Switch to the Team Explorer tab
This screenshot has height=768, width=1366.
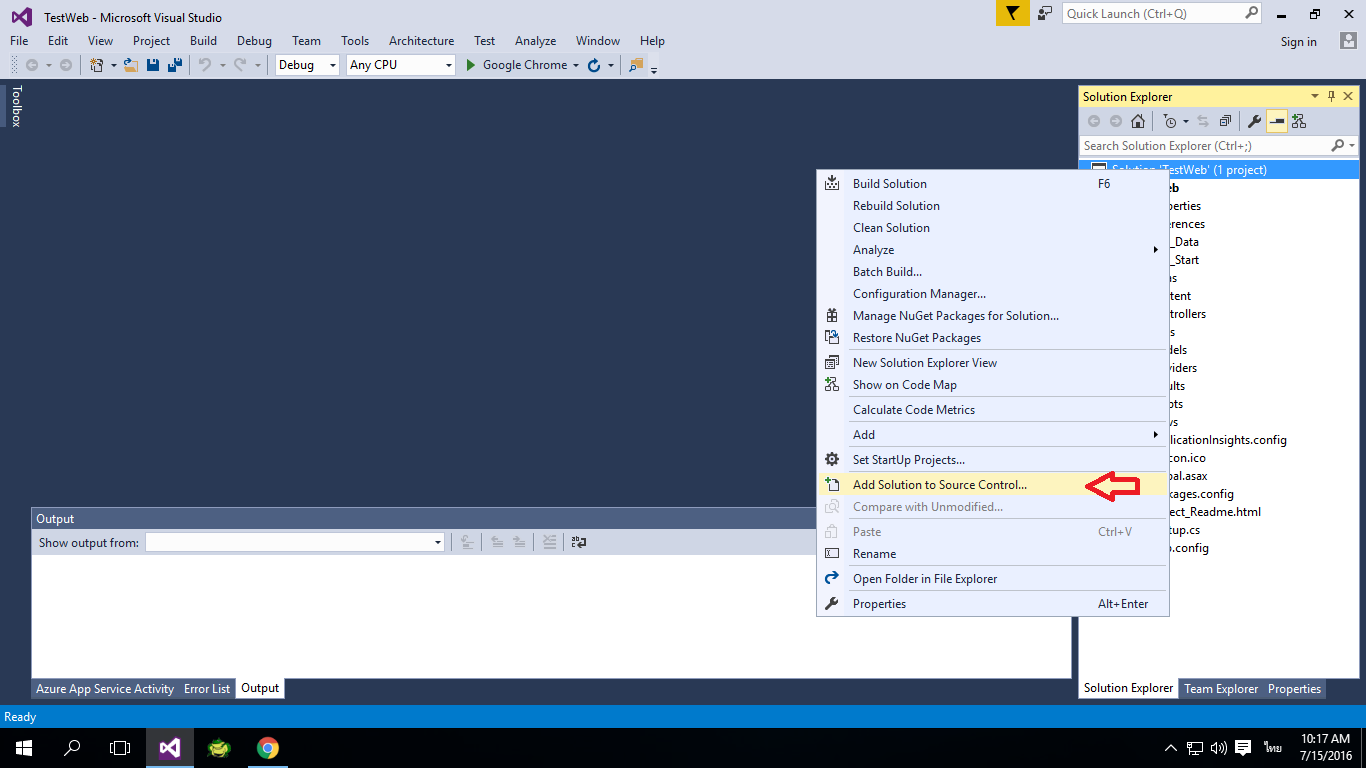point(1221,689)
